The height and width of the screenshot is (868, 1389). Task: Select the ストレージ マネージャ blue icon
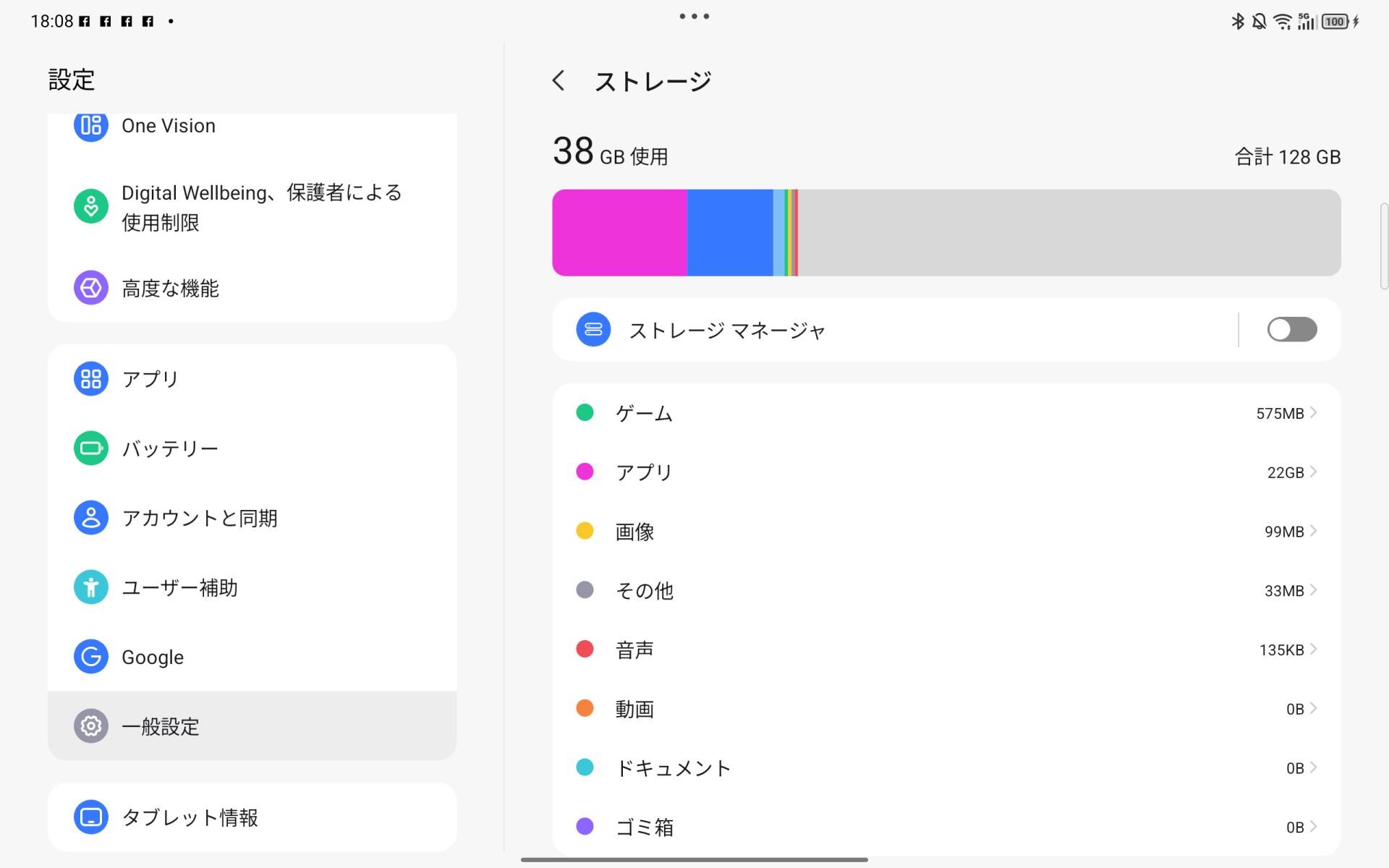(592, 330)
